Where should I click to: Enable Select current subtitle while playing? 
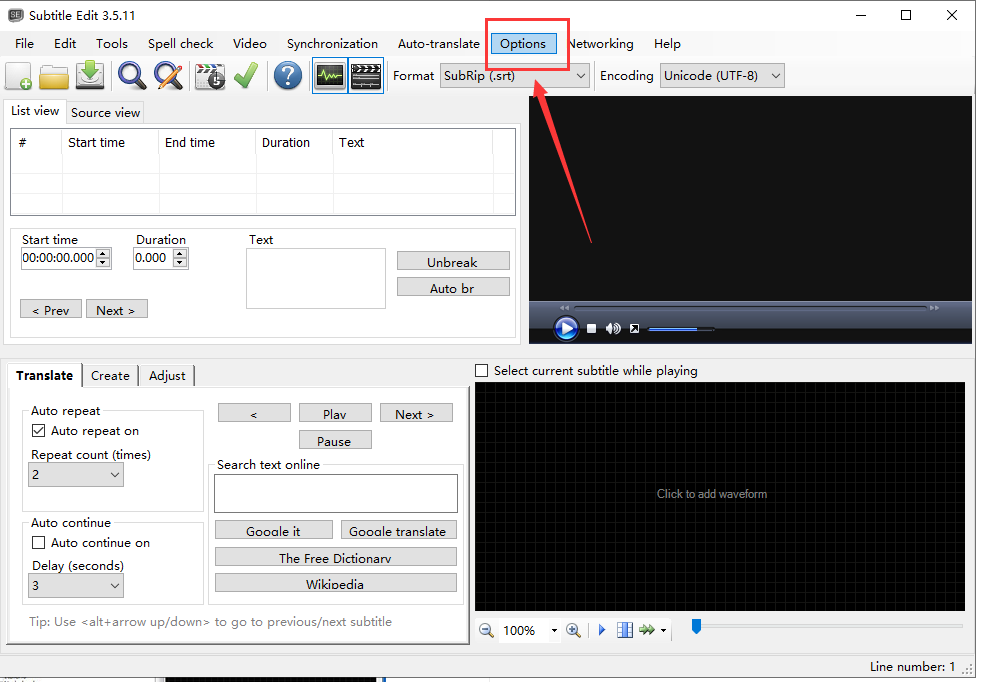[481, 370]
